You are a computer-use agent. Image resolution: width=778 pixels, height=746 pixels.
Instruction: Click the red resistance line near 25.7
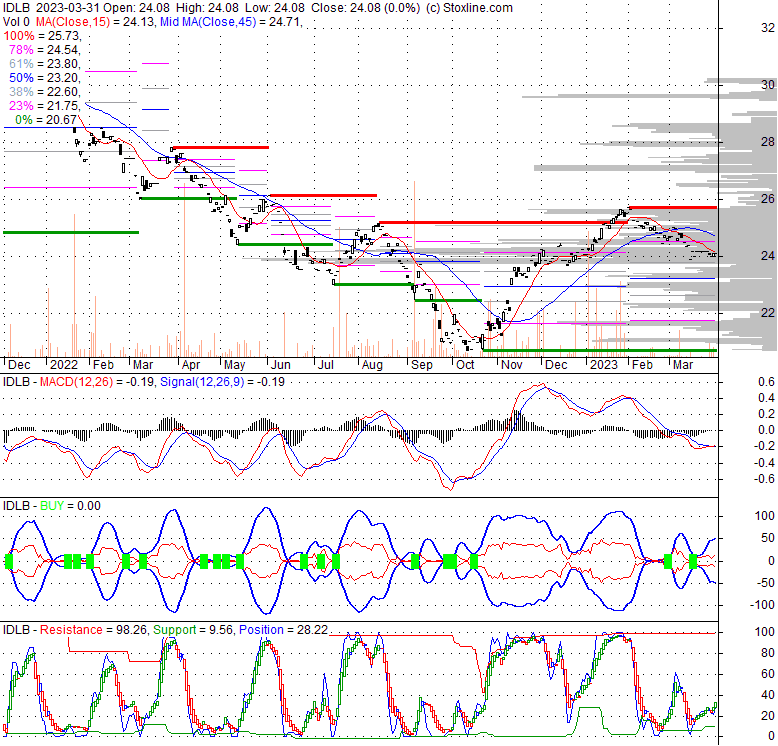point(672,207)
